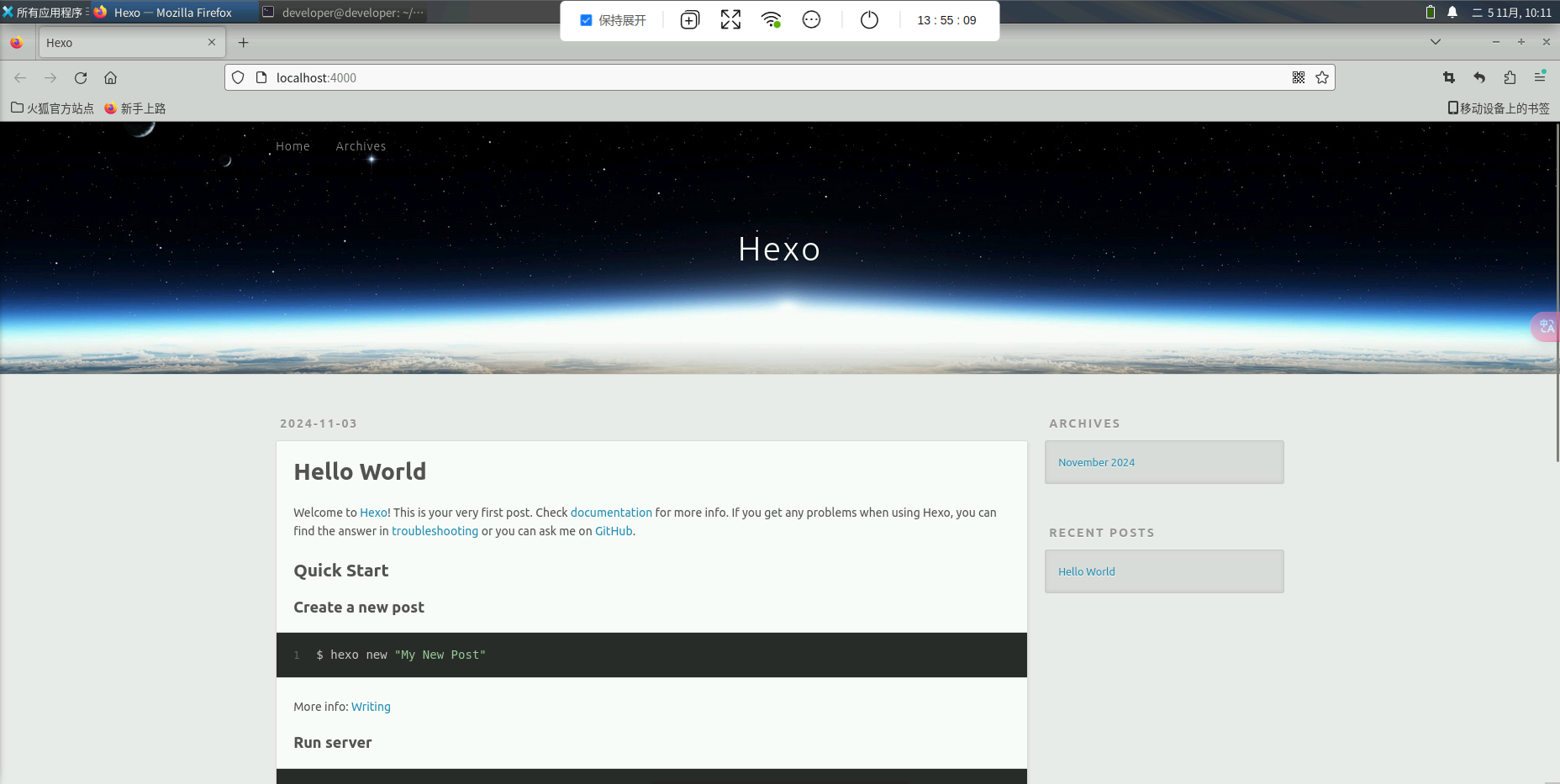Expand the list all tabs chevron
The height and width of the screenshot is (784, 1560).
pyautogui.click(x=1436, y=42)
